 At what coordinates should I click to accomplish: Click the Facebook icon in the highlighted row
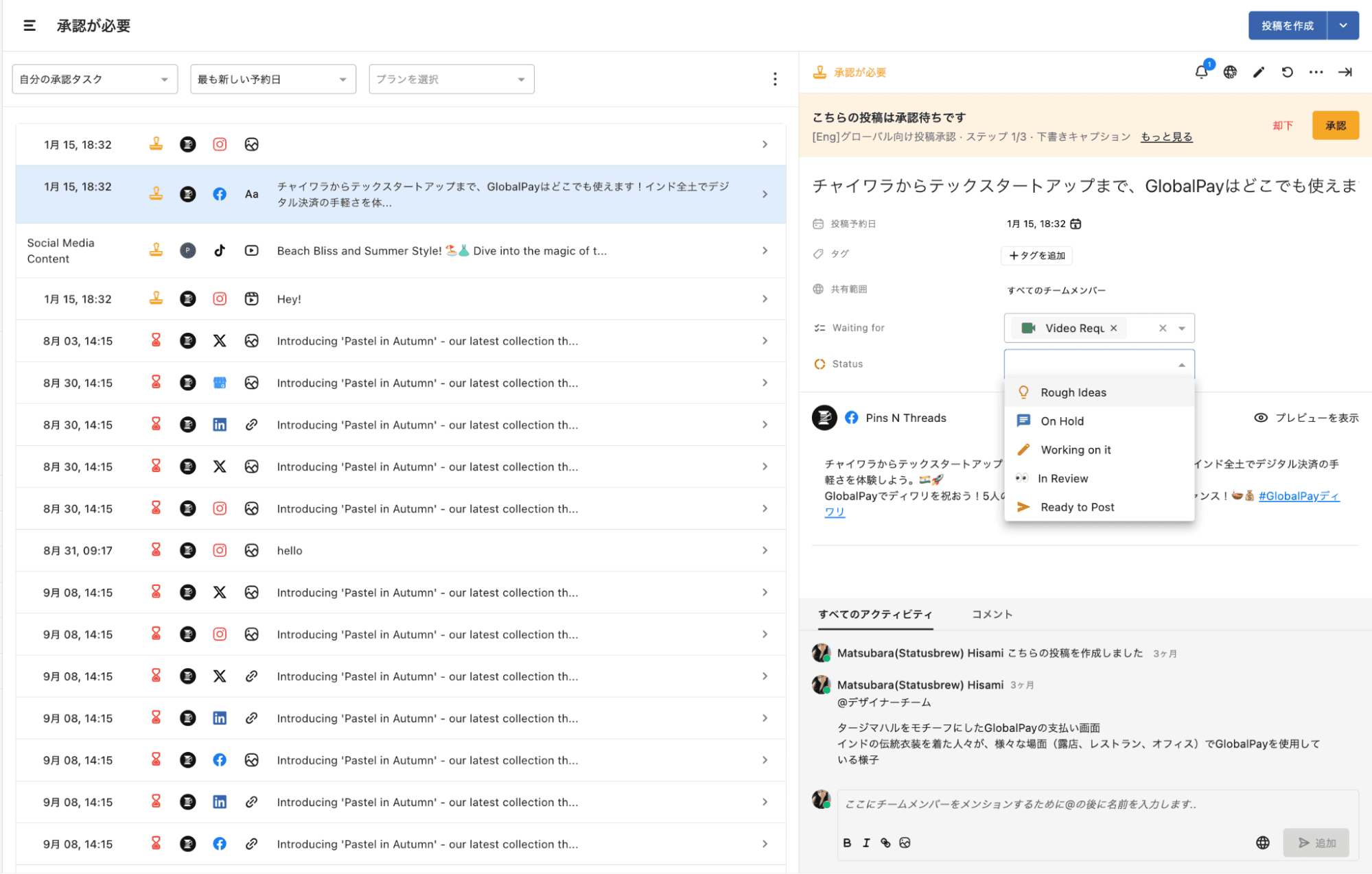click(220, 194)
